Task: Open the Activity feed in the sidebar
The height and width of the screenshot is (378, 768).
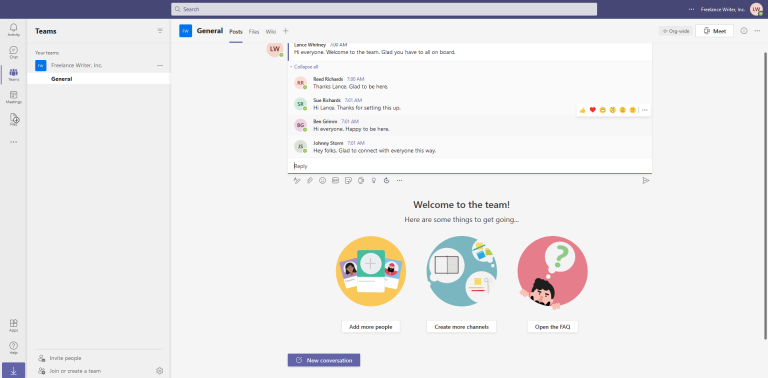Action: (x=13, y=29)
